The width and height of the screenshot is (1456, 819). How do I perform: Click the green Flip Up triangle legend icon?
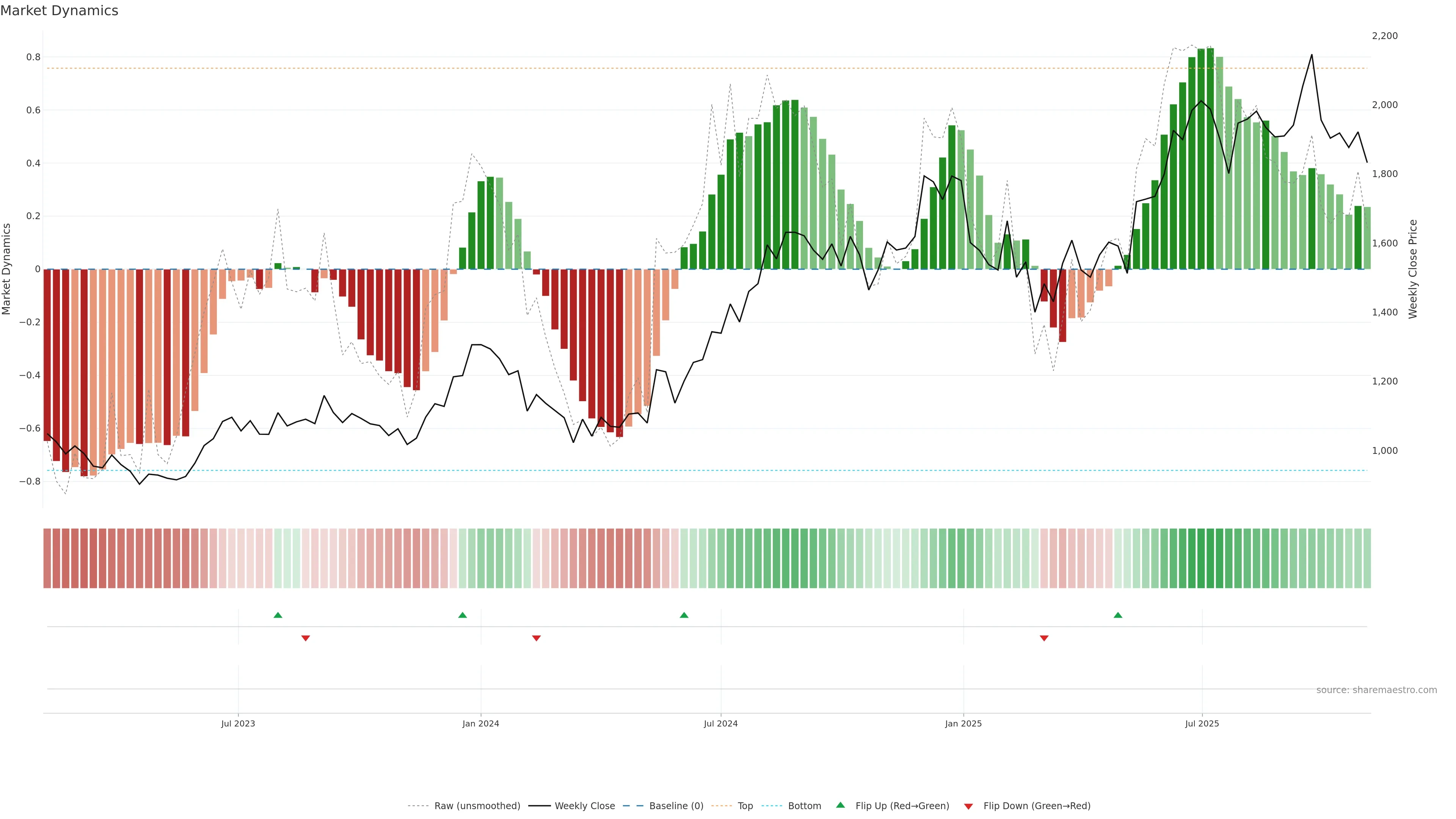pyautogui.click(x=841, y=805)
